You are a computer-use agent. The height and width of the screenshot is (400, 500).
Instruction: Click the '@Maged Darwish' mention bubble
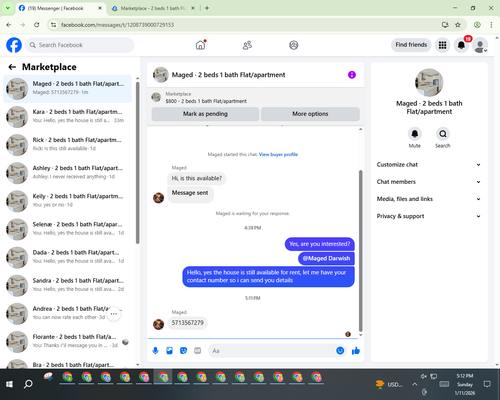tap(326, 259)
